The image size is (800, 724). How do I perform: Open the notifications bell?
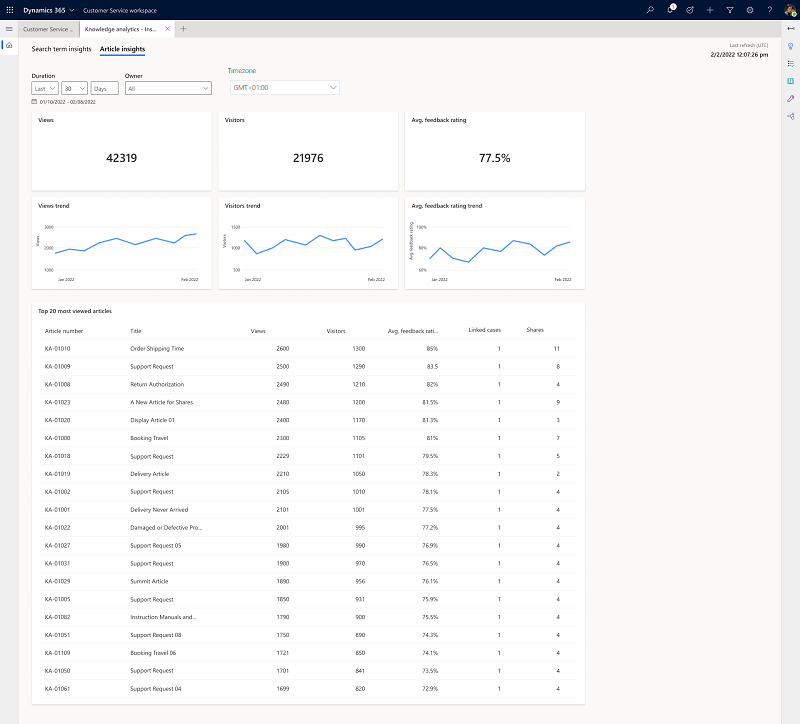click(x=670, y=10)
